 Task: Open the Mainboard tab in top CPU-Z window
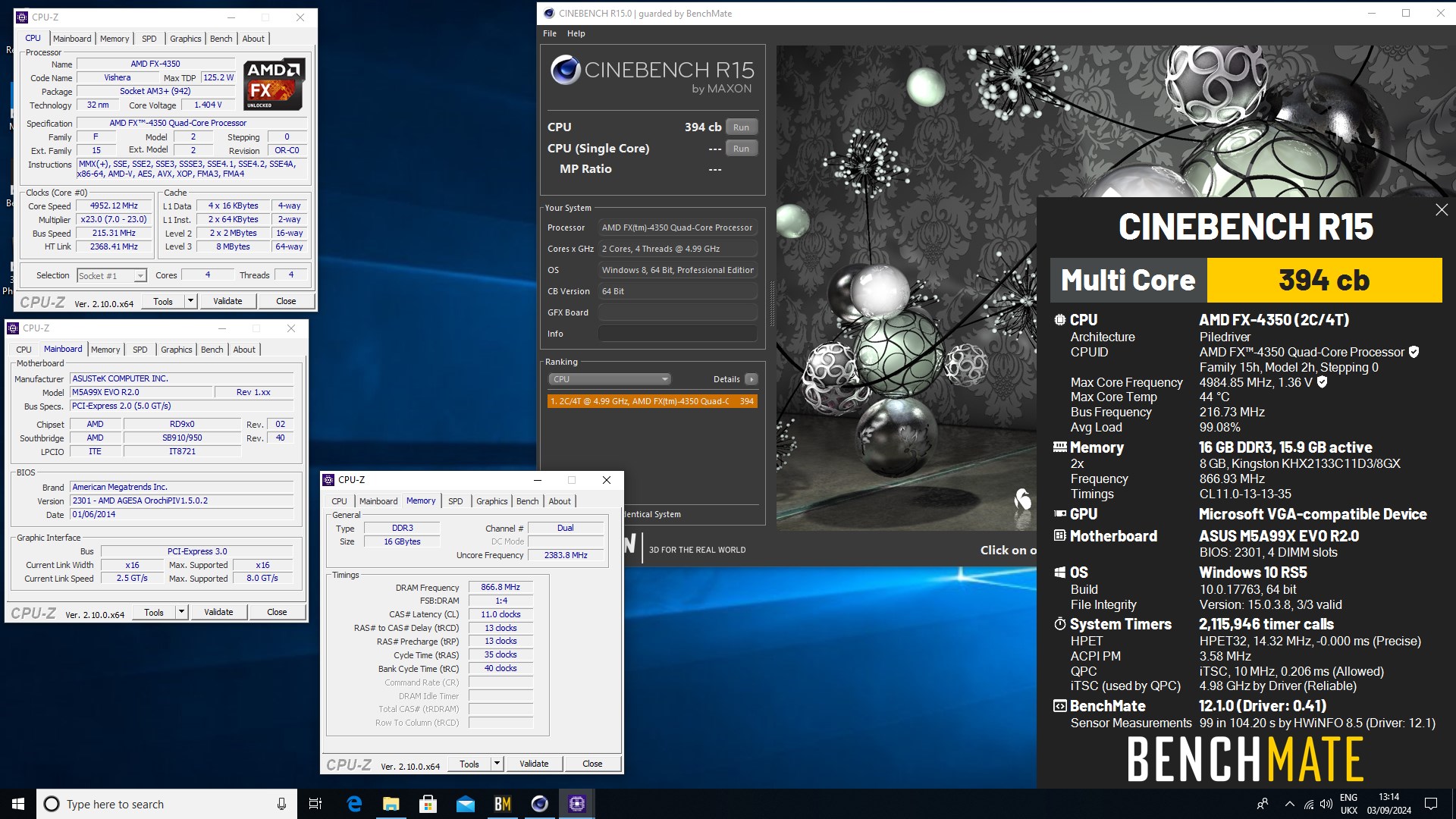[72, 39]
